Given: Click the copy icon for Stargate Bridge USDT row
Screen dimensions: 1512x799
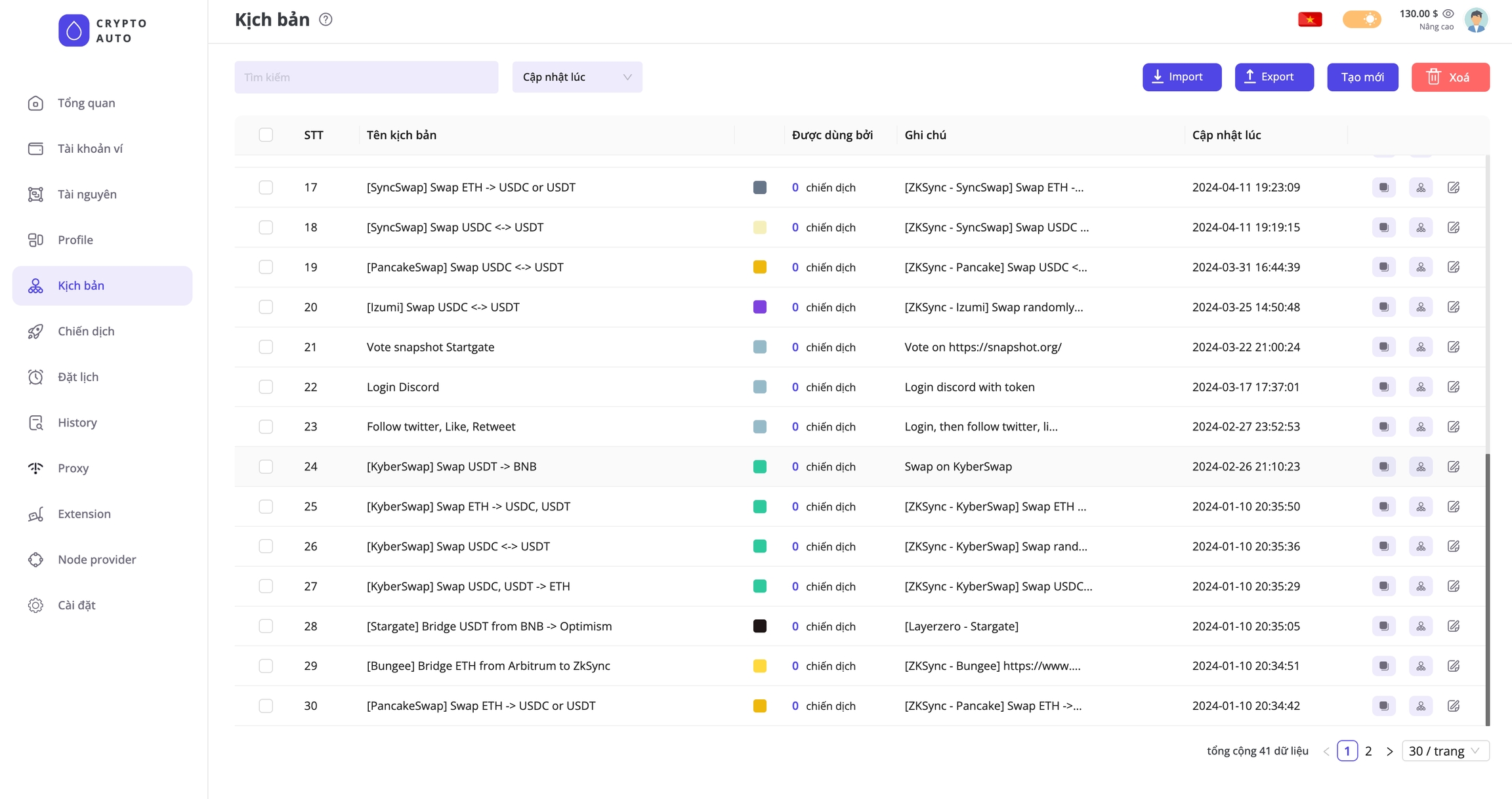Looking at the screenshot, I should [1383, 626].
